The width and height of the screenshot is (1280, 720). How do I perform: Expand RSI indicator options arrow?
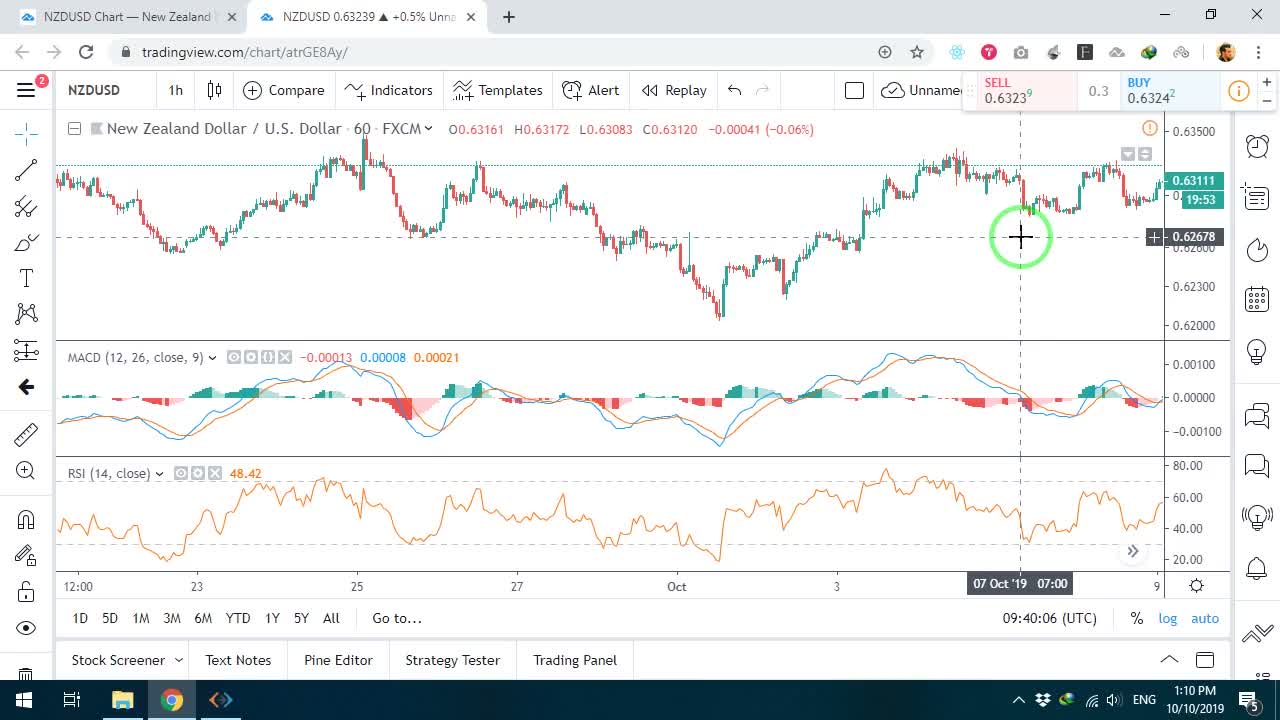click(x=159, y=474)
